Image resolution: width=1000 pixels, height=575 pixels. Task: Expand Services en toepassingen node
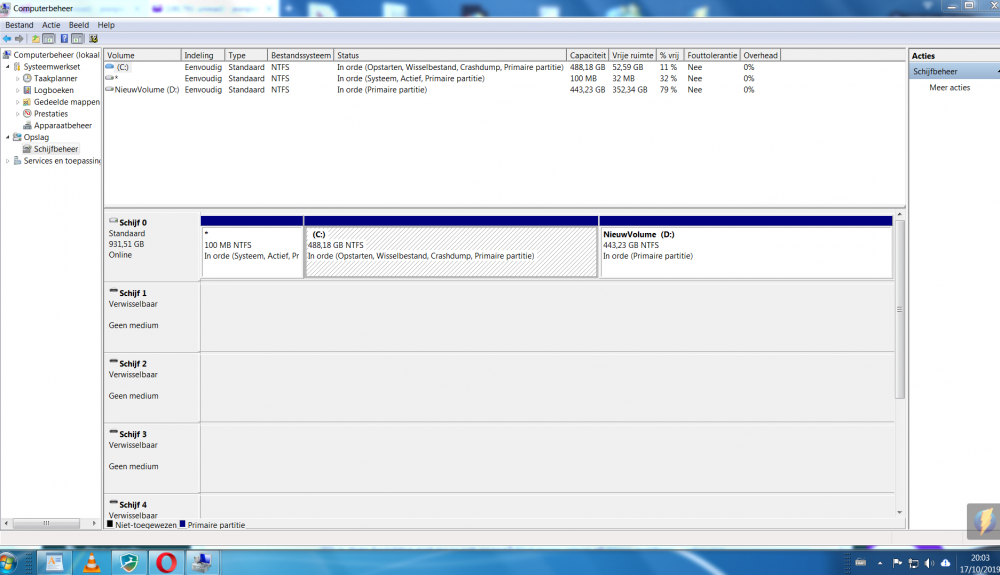8,161
